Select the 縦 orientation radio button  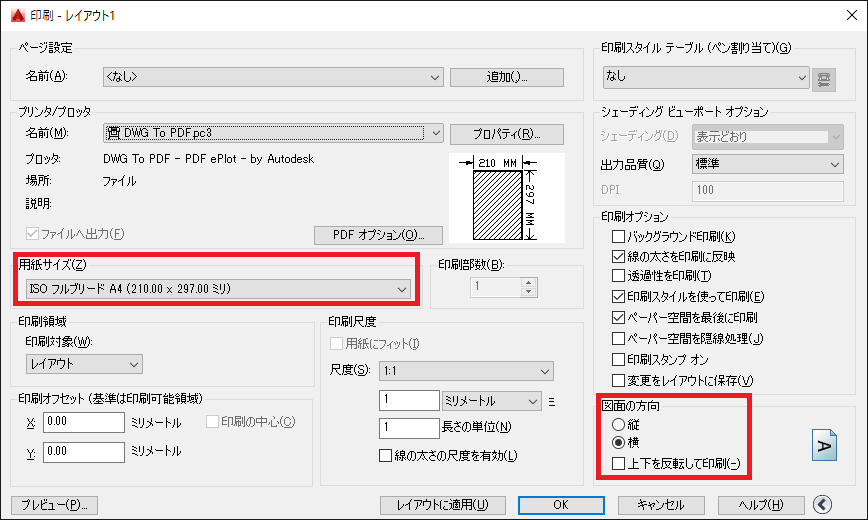[618, 425]
